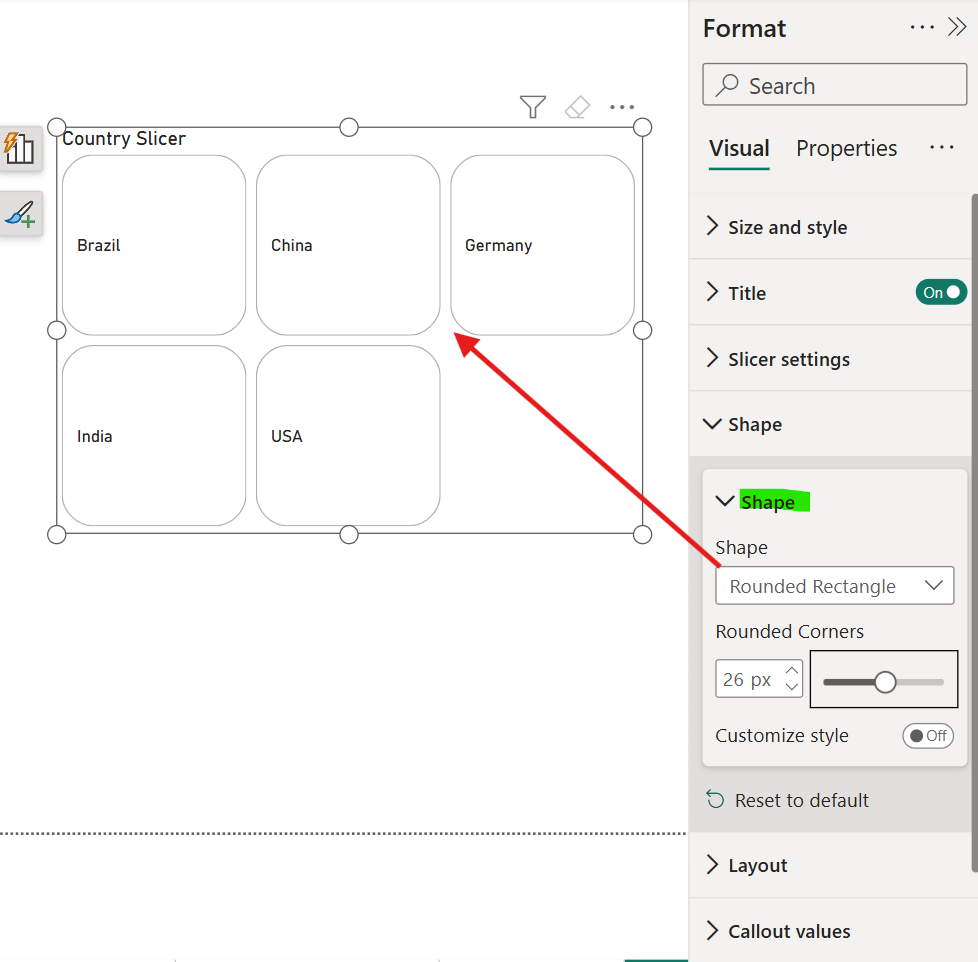Open the ellipsis next to Properties tab
978x962 pixels.
942,147
